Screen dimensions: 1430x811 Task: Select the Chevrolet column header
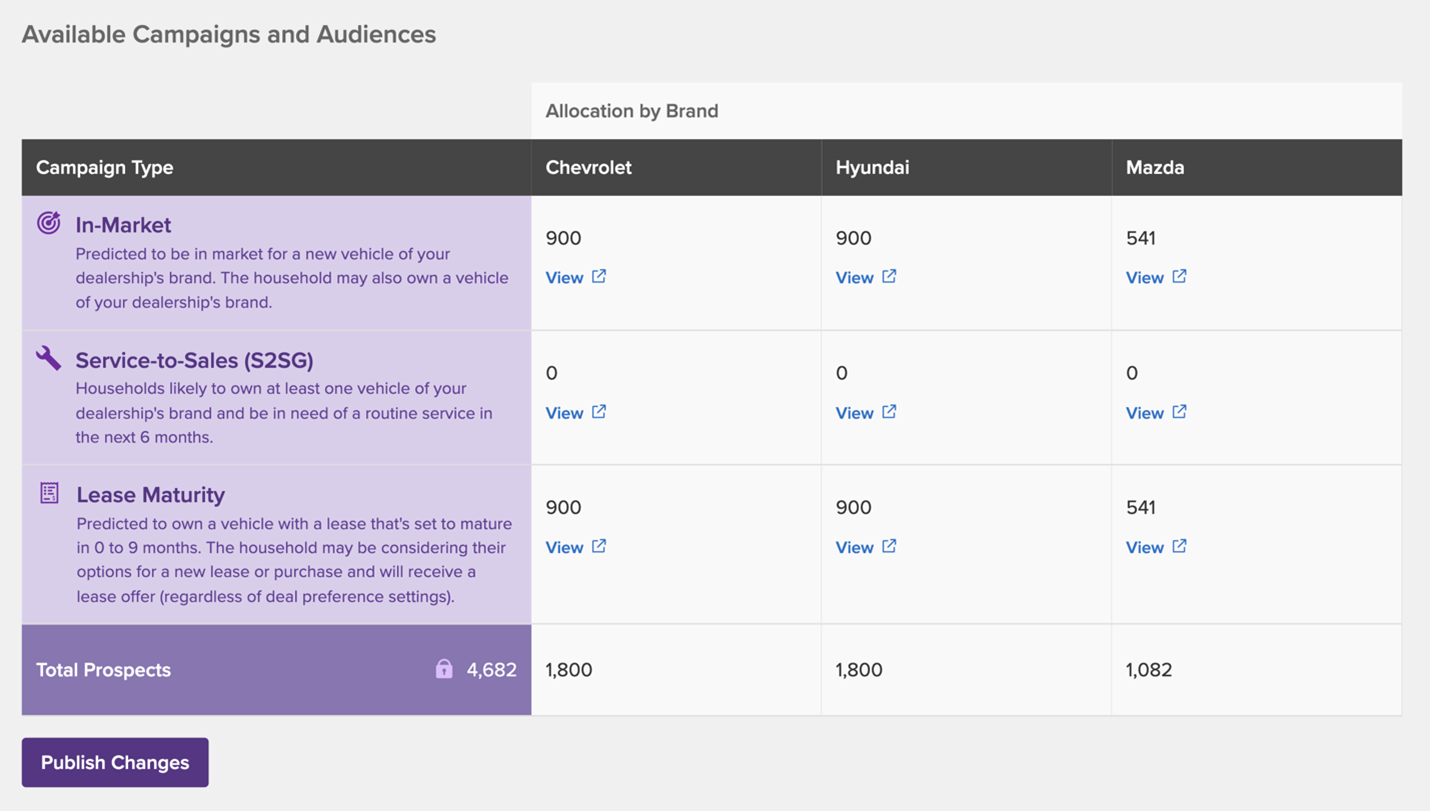[x=588, y=167]
